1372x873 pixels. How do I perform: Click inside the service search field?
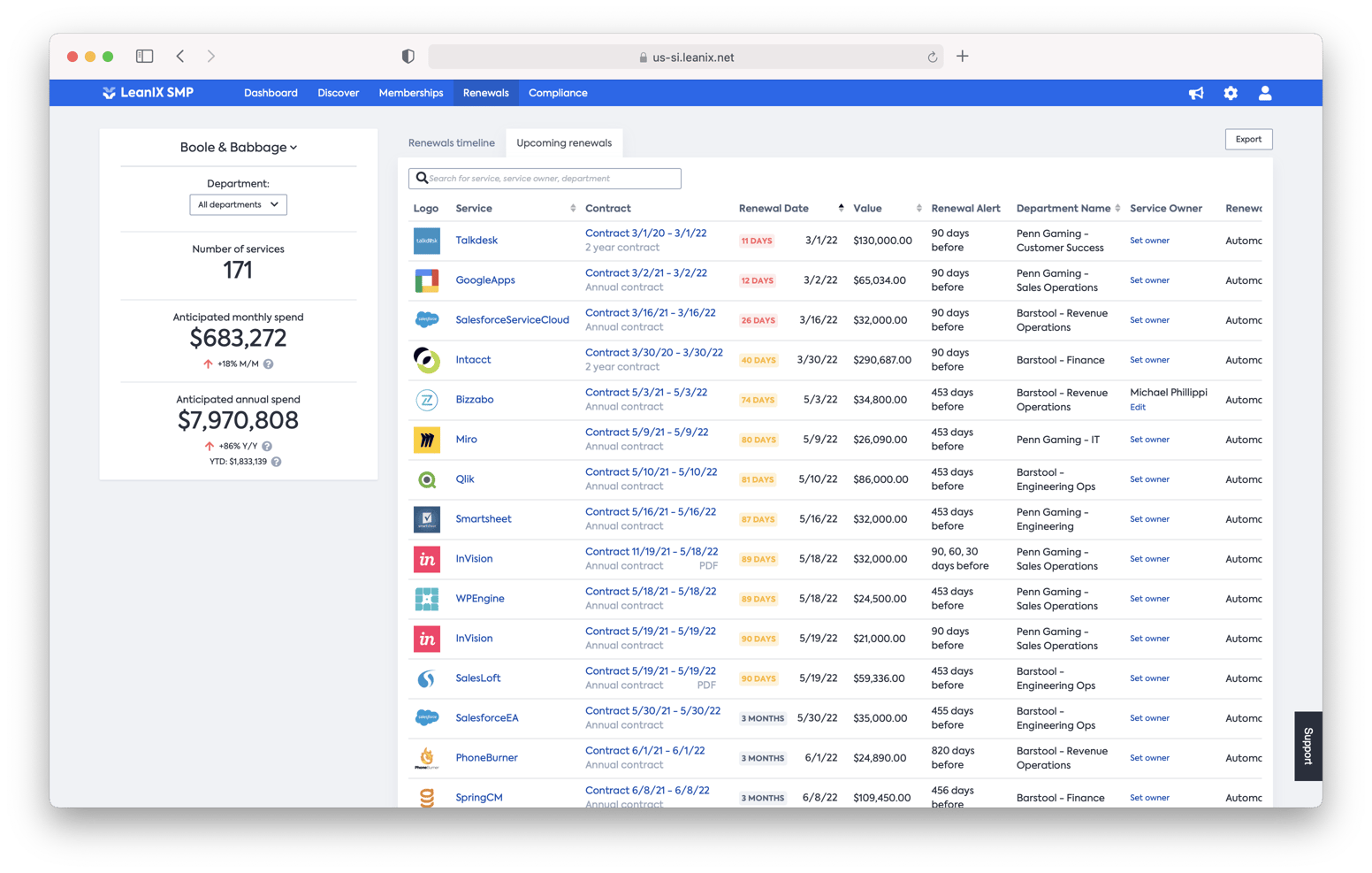click(x=544, y=178)
